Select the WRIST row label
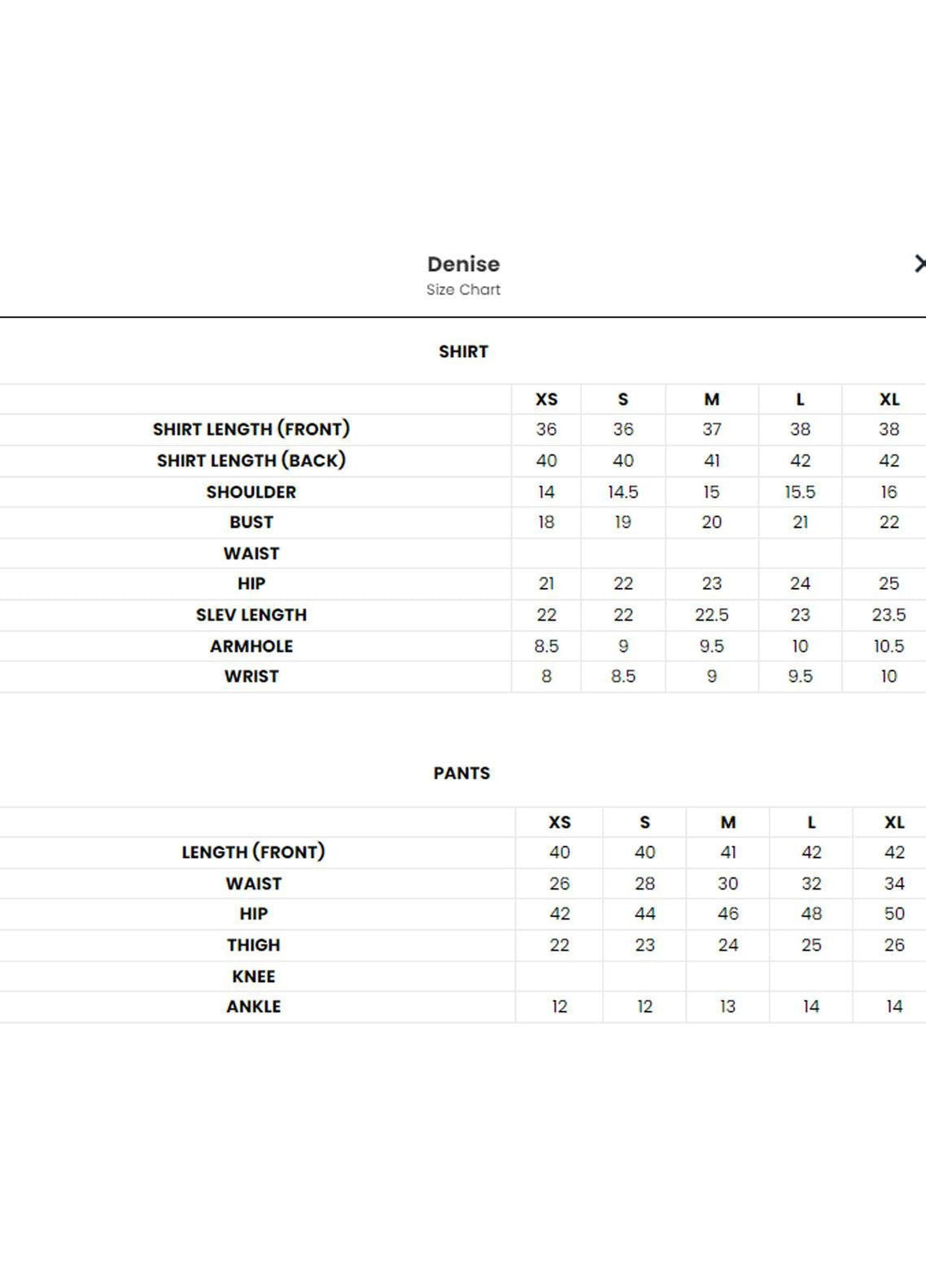 click(251, 676)
